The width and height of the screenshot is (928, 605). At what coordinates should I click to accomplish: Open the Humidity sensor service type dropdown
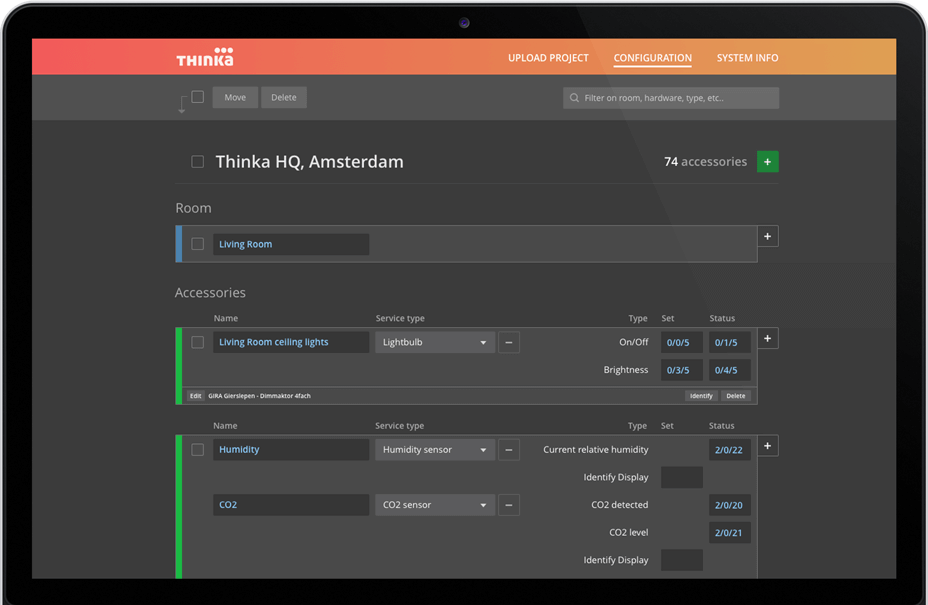[x=435, y=450]
